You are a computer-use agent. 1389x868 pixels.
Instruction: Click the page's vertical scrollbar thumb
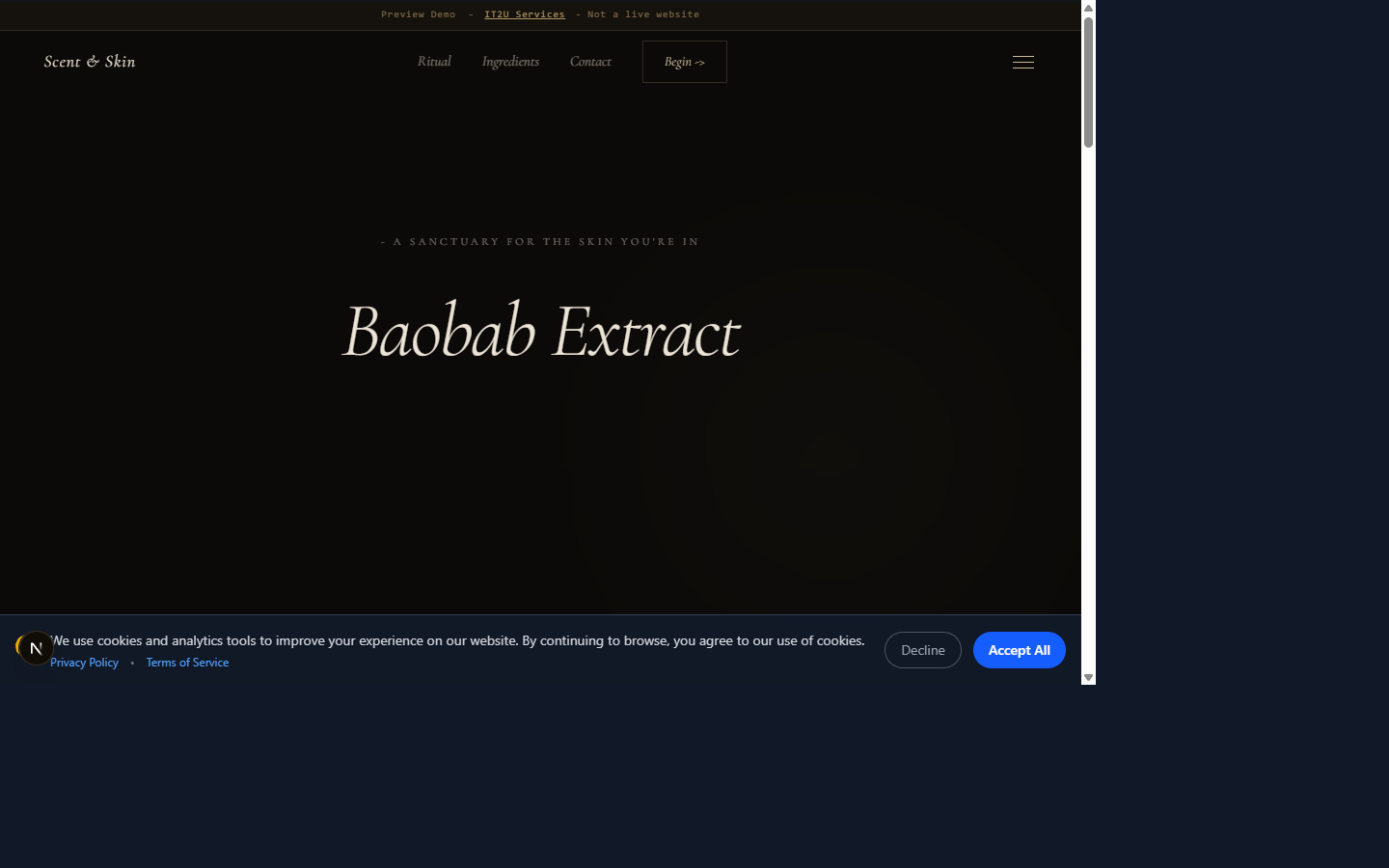(1088, 82)
